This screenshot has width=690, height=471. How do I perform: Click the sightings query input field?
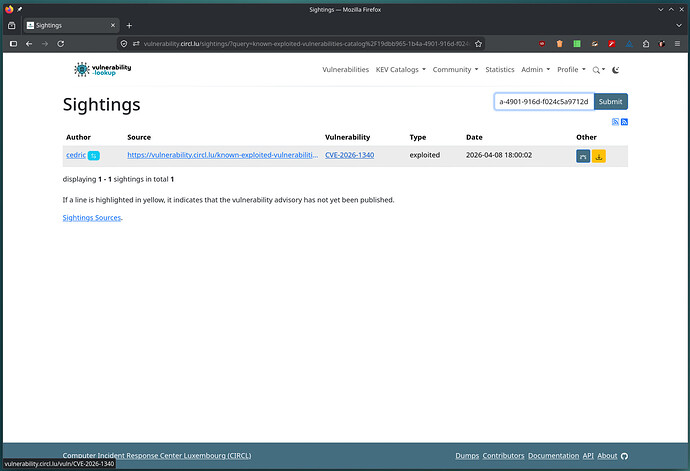coord(543,101)
